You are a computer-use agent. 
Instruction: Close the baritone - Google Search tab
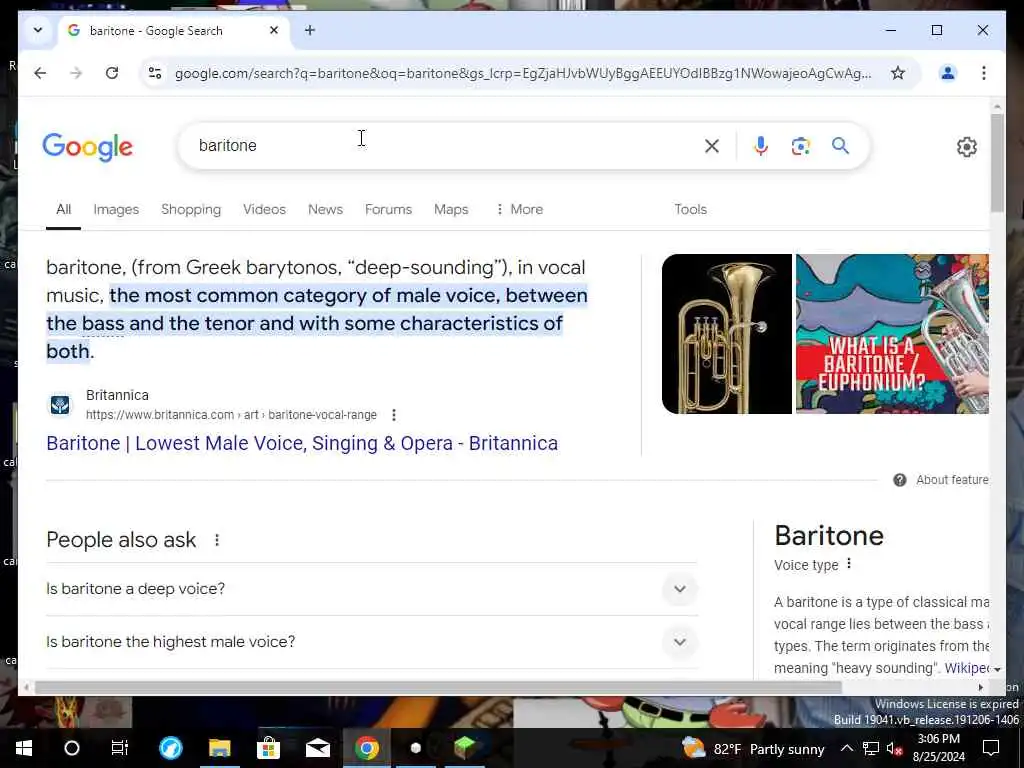274,30
